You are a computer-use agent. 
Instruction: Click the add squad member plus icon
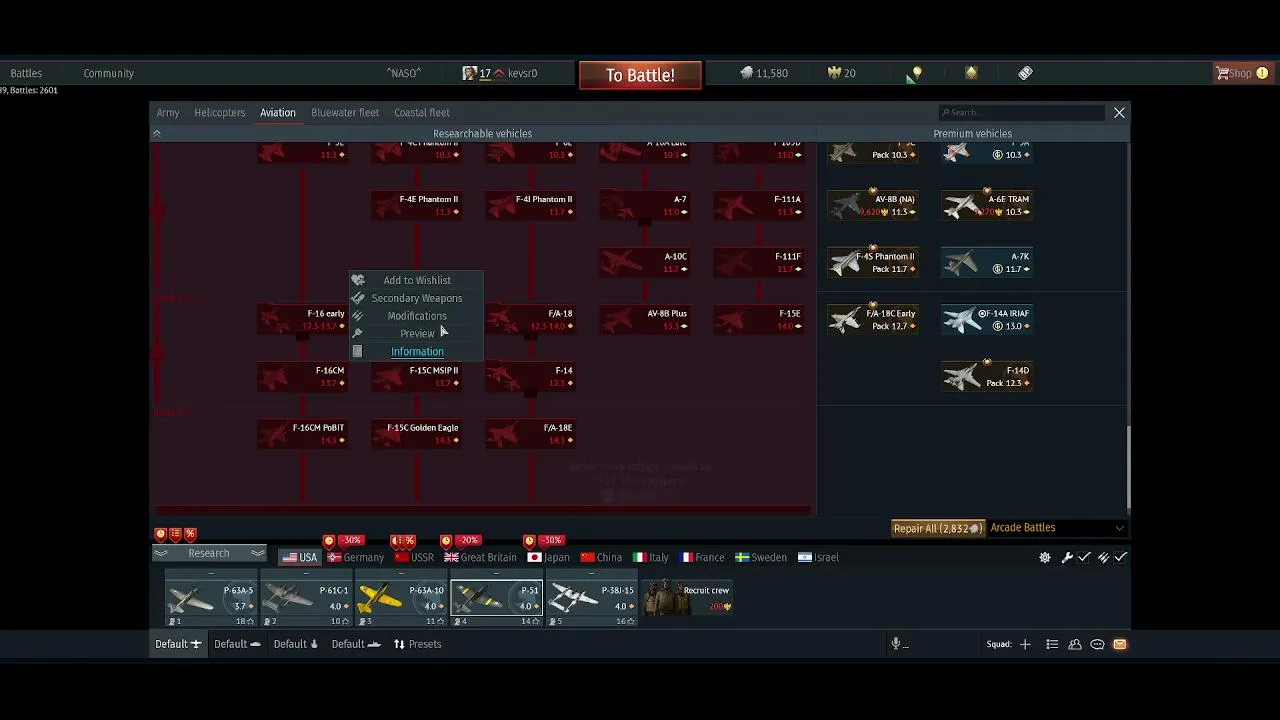click(x=1025, y=645)
